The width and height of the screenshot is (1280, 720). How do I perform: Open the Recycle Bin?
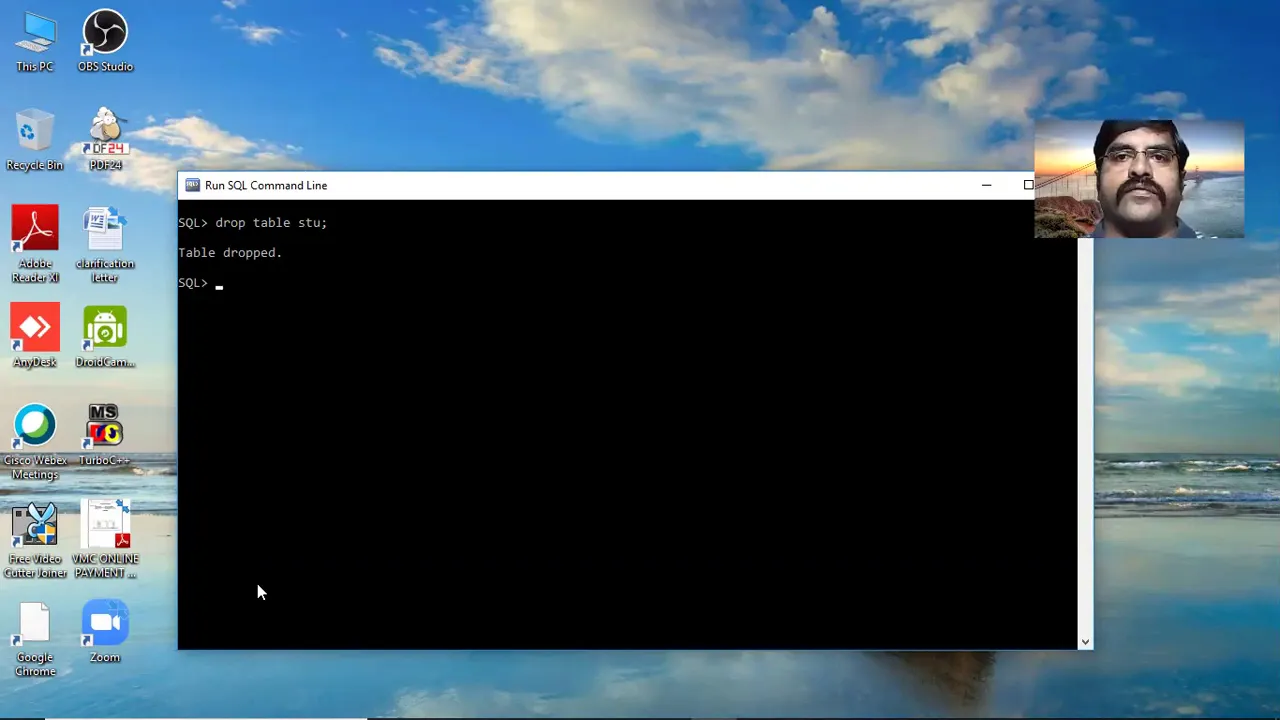pyautogui.click(x=35, y=140)
